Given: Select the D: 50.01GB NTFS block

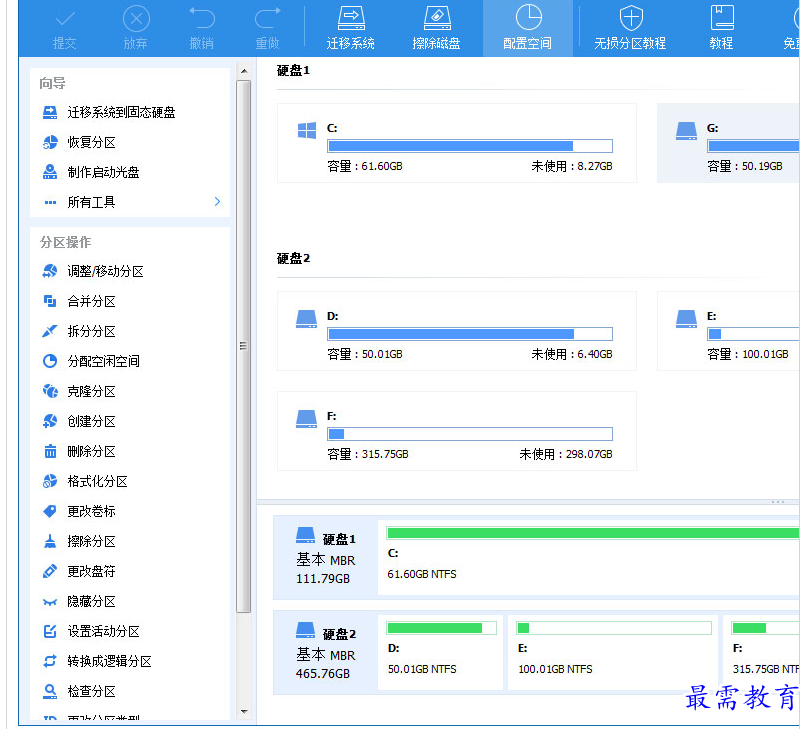Looking at the screenshot, I should click(441, 652).
